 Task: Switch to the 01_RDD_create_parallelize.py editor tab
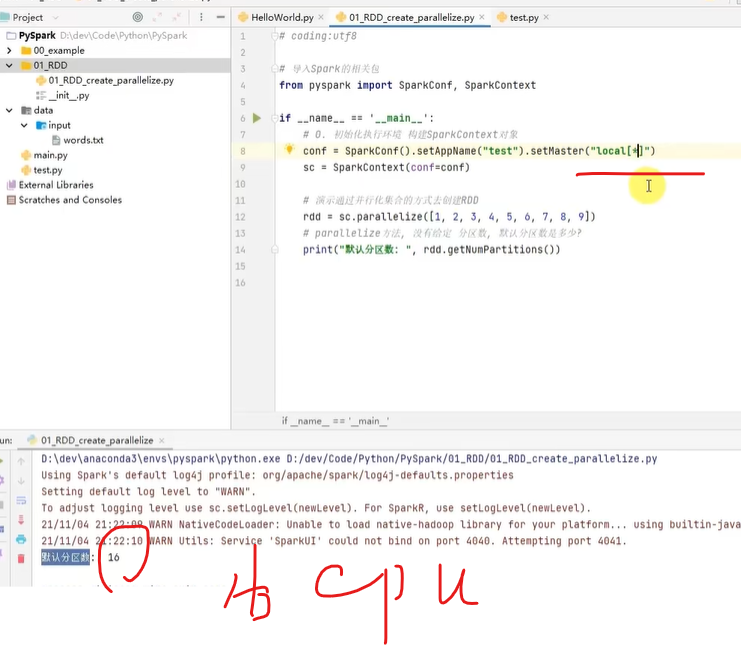click(x=412, y=17)
